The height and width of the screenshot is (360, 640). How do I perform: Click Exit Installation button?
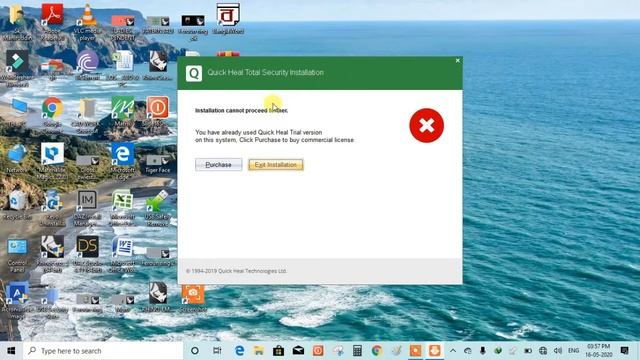pos(276,164)
